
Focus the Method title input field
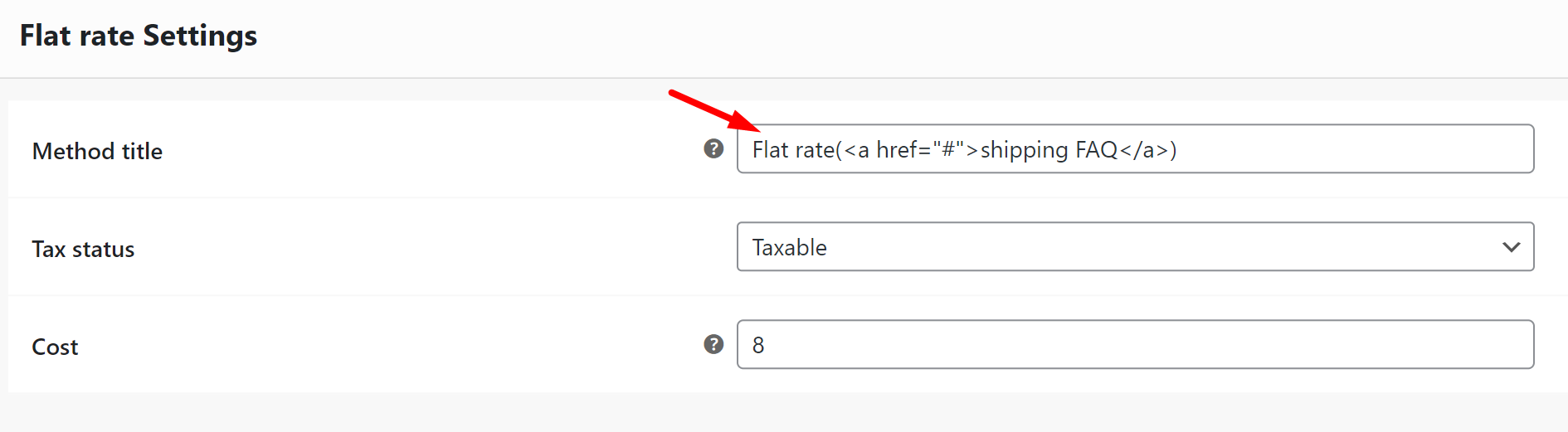pyautogui.click(x=1135, y=148)
